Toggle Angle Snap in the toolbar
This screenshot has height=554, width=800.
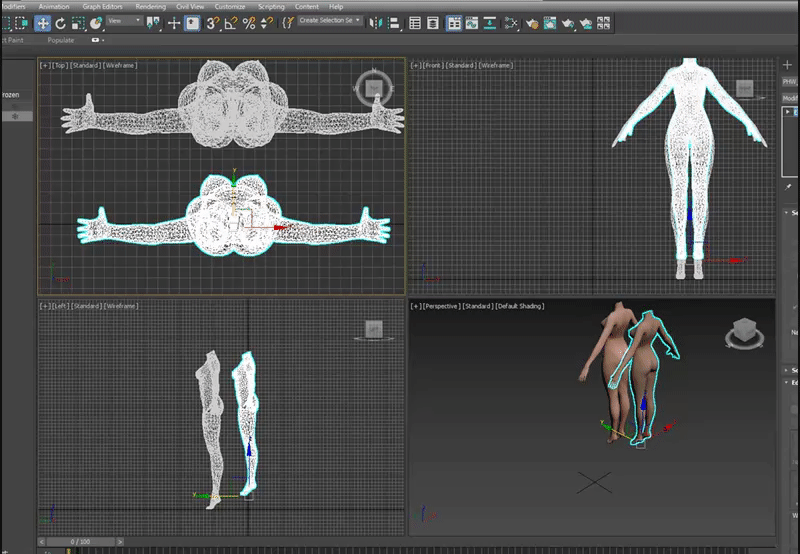click(x=229, y=22)
